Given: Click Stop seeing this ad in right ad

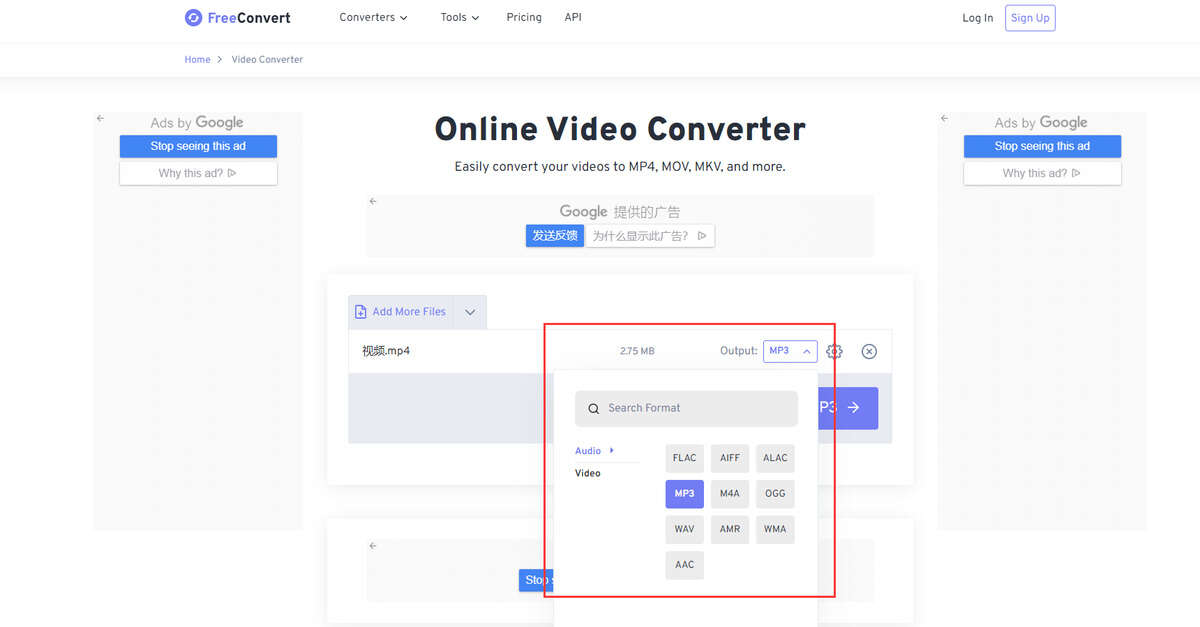Looking at the screenshot, I should (1042, 146).
